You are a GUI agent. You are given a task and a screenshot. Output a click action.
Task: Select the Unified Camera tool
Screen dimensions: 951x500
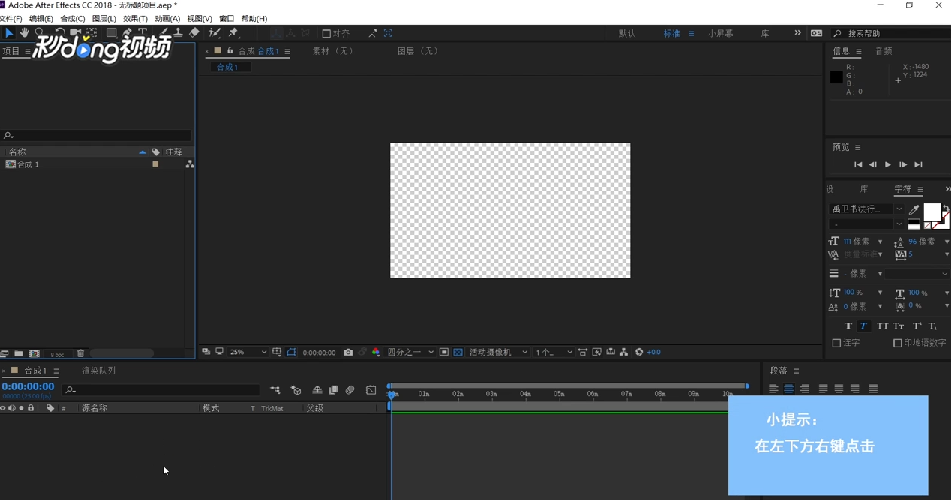click(75, 33)
